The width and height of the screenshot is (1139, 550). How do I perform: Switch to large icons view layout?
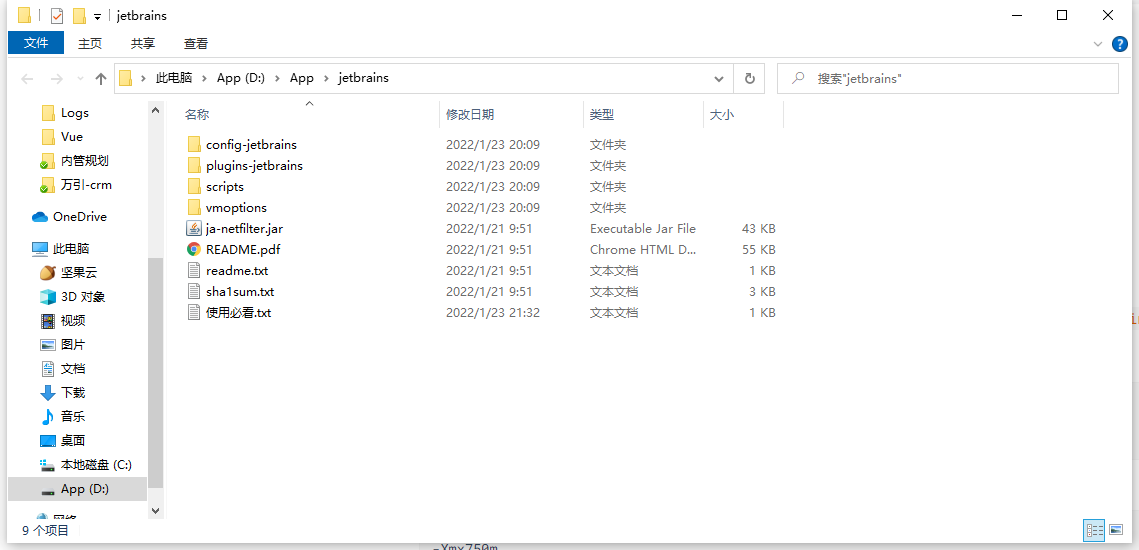pos(1116,530)
